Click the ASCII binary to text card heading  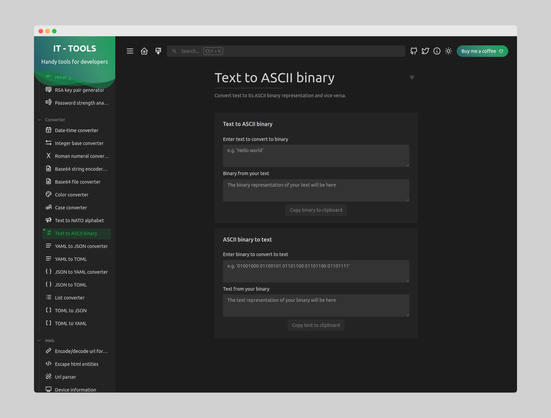tap(247, 240)
